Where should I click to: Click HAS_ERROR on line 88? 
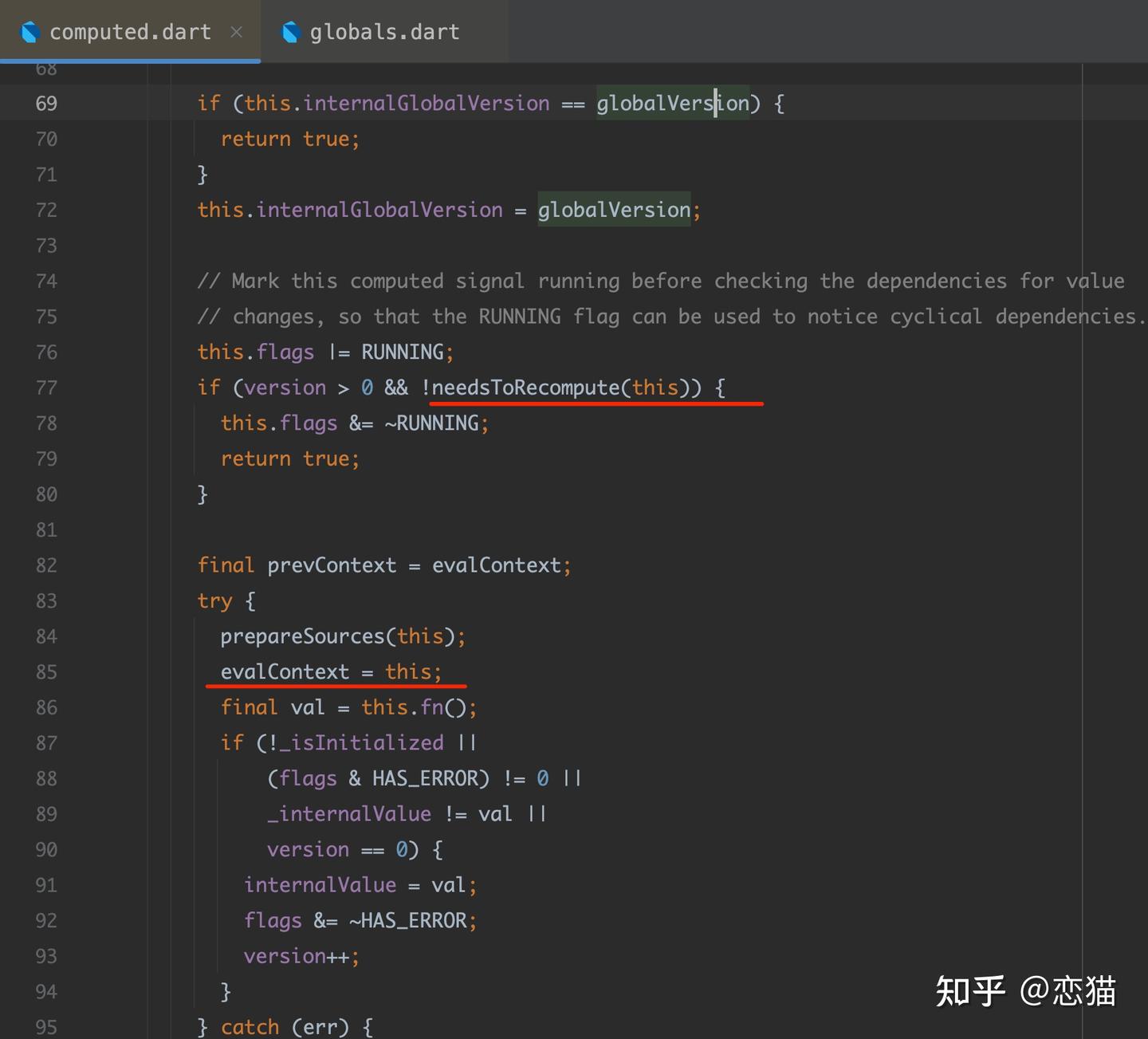click(426, 778)
